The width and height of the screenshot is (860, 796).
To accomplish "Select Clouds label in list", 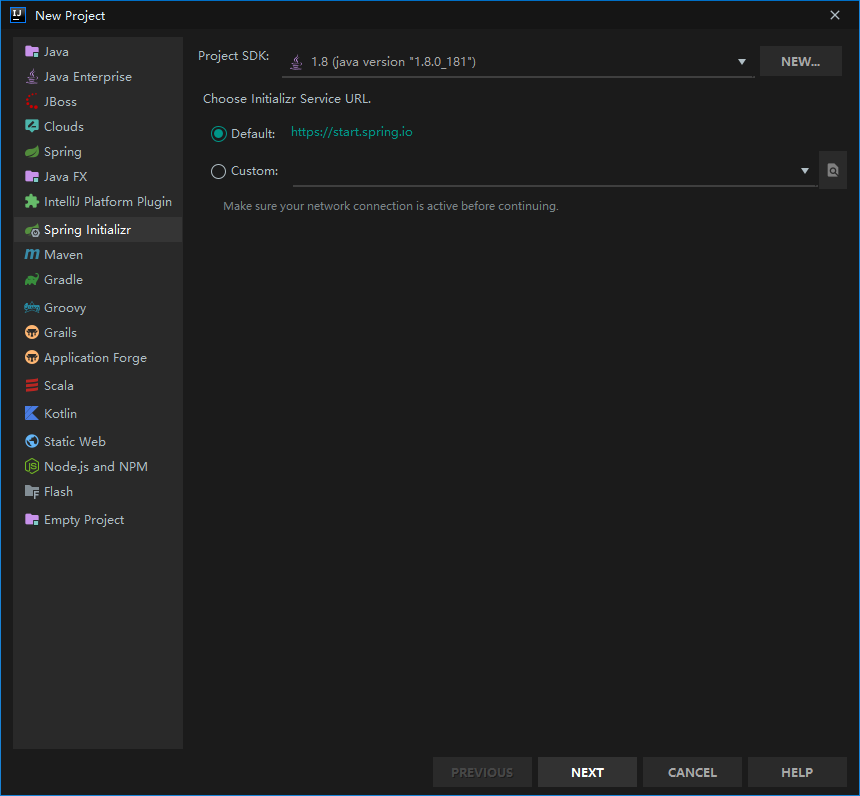I will pos(64,126).
